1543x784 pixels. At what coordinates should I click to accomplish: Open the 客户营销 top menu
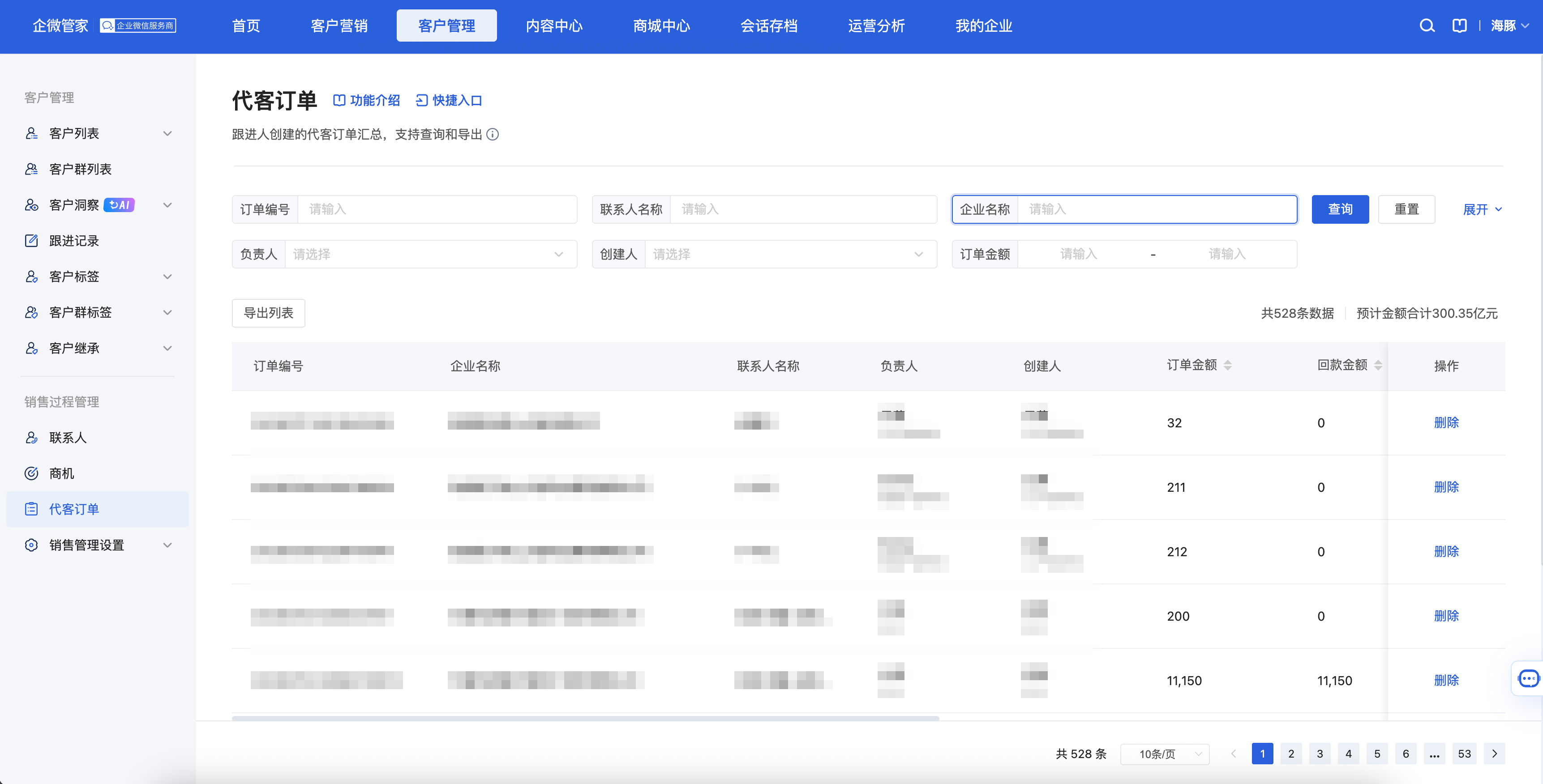(339, 26)
